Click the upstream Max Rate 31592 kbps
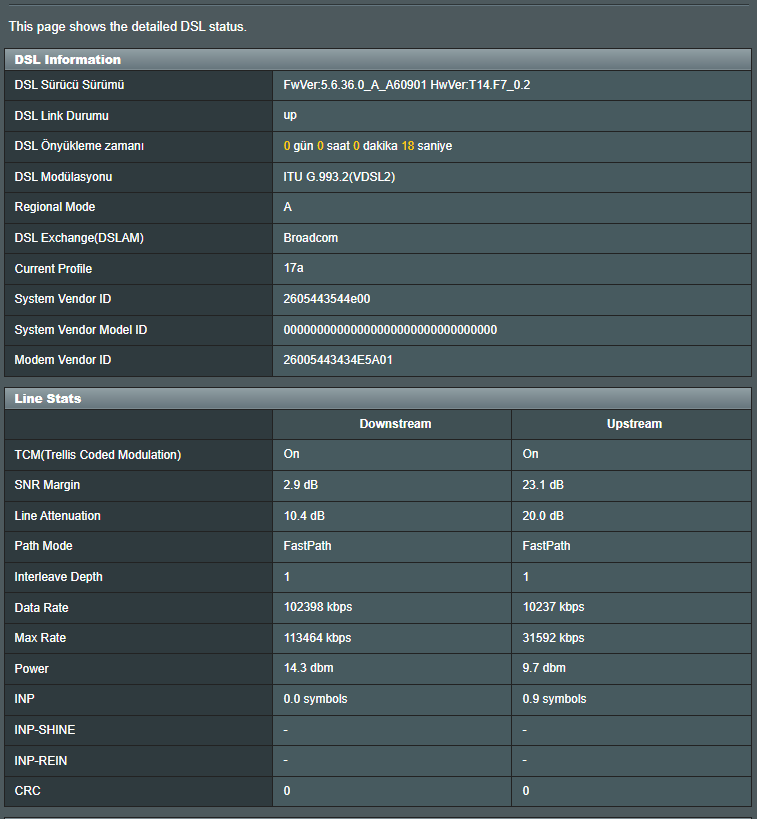 [553, 638]
